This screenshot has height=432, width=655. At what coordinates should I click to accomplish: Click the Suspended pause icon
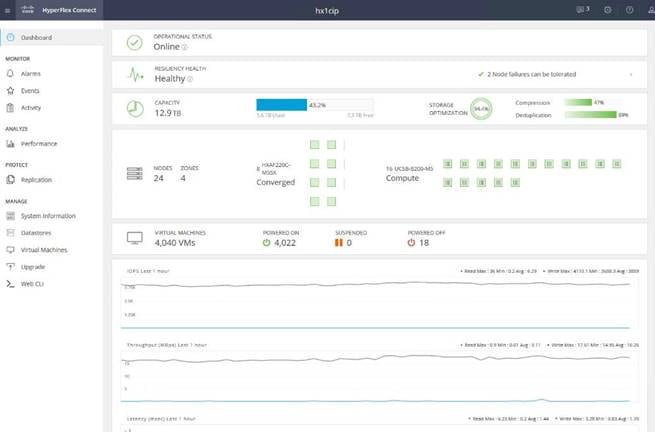[x=339, y=243]
